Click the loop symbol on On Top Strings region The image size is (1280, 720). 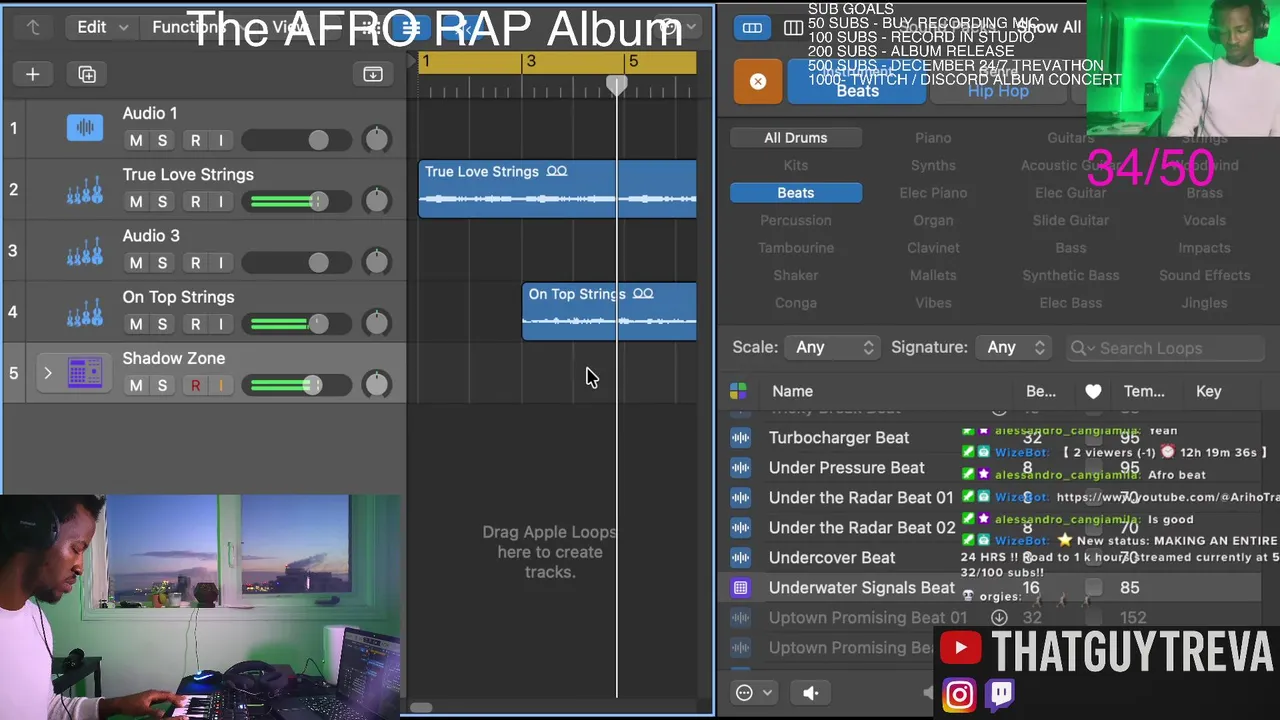click(x=643, y=294)
